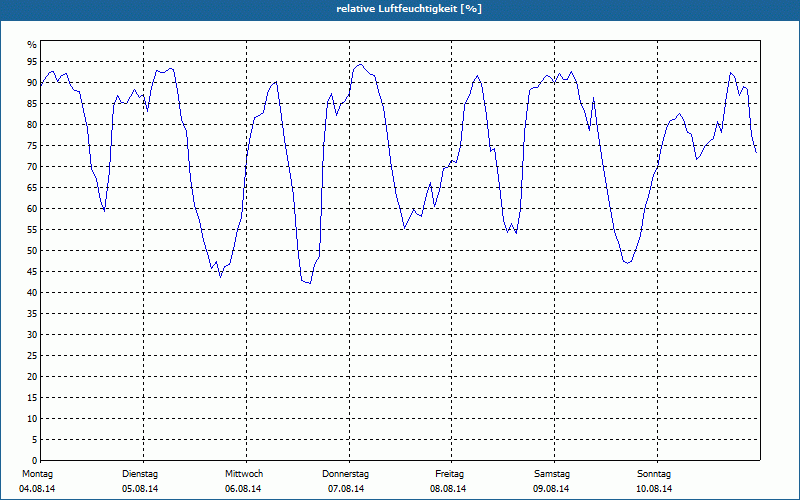Screen dimensions: 800x500
Task: Click the y-axis value 15
Action: (32, 397)
